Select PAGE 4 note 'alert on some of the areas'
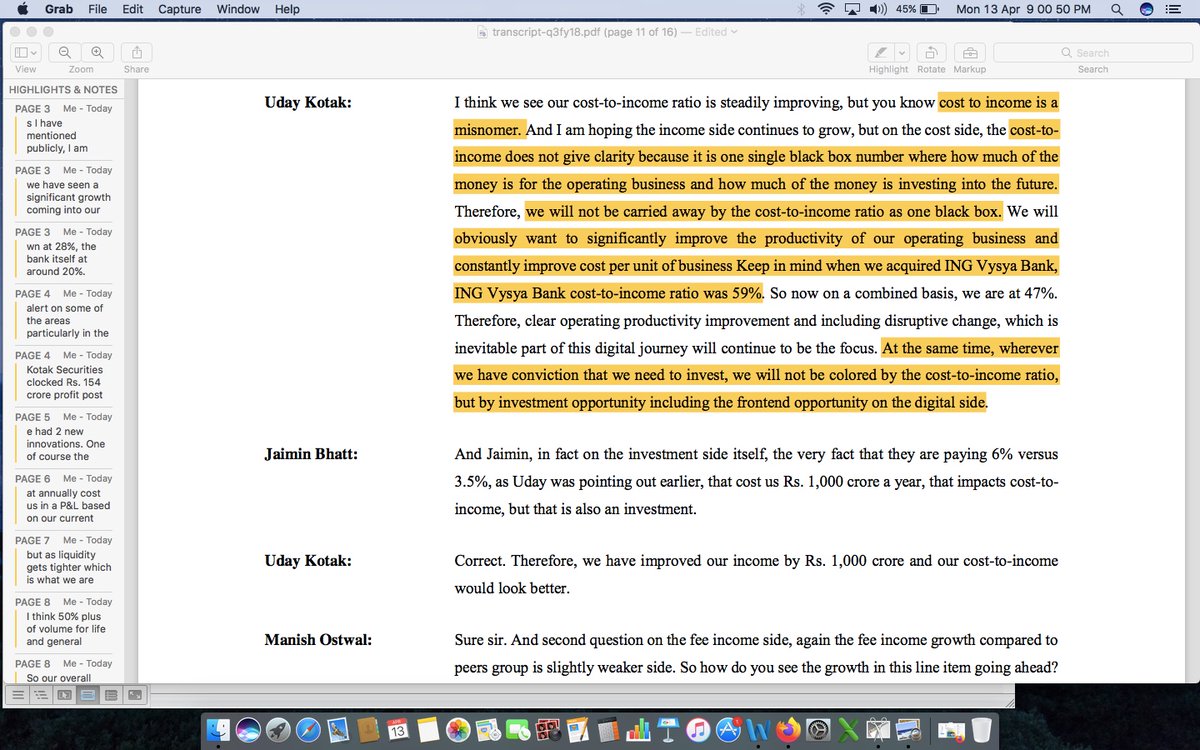This screenshot has width=1200, height=750. coord(63,314)
